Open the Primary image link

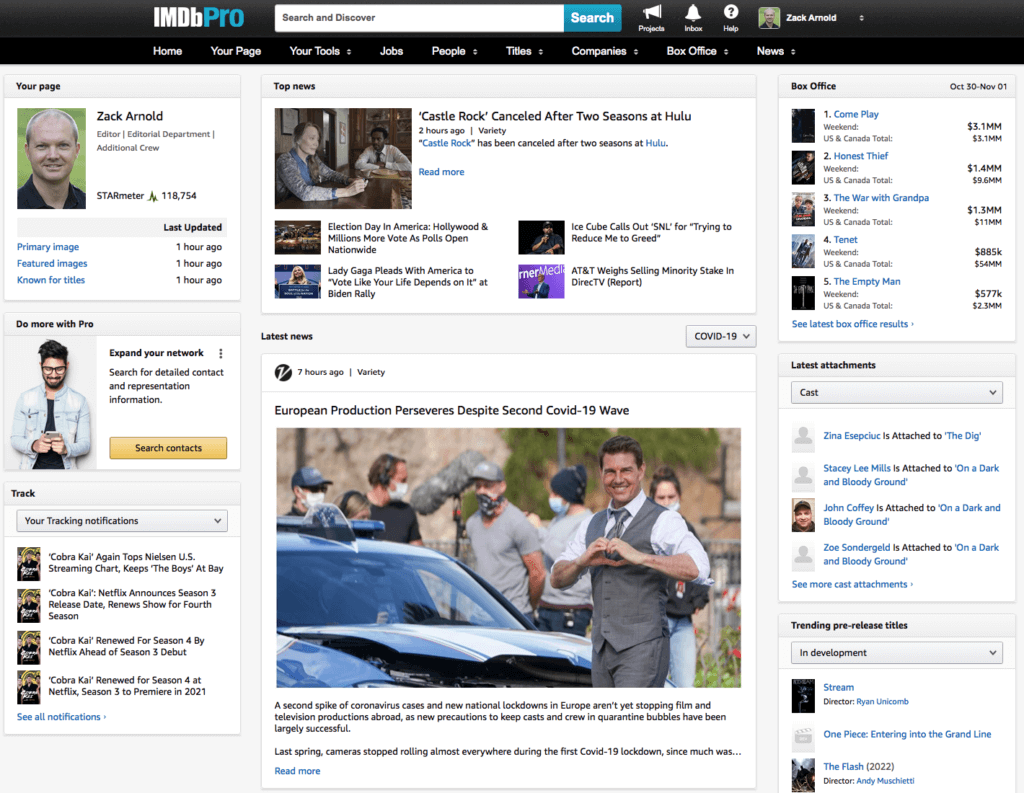click(48, 247)
